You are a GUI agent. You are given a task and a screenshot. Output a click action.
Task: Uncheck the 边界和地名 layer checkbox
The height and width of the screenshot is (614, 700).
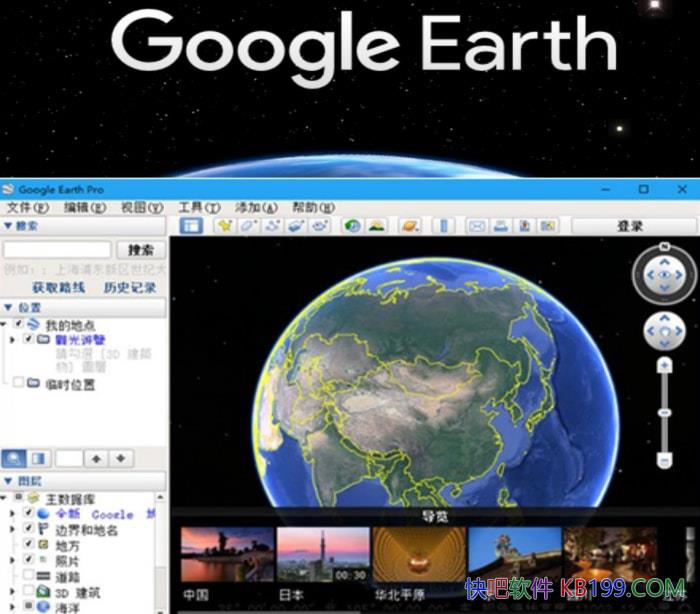[x=28, y=528]
